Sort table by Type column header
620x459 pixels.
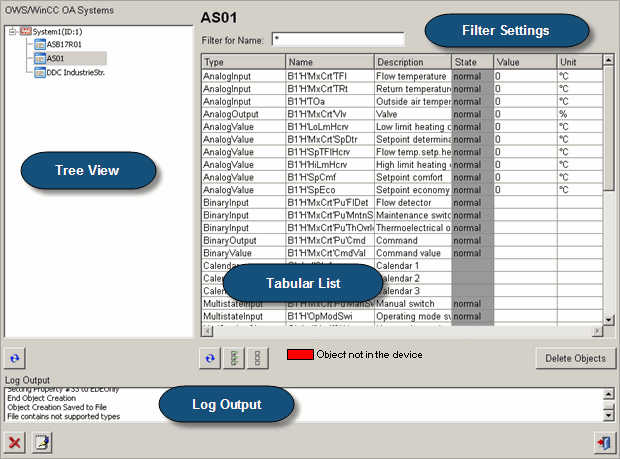pos(241,62)
